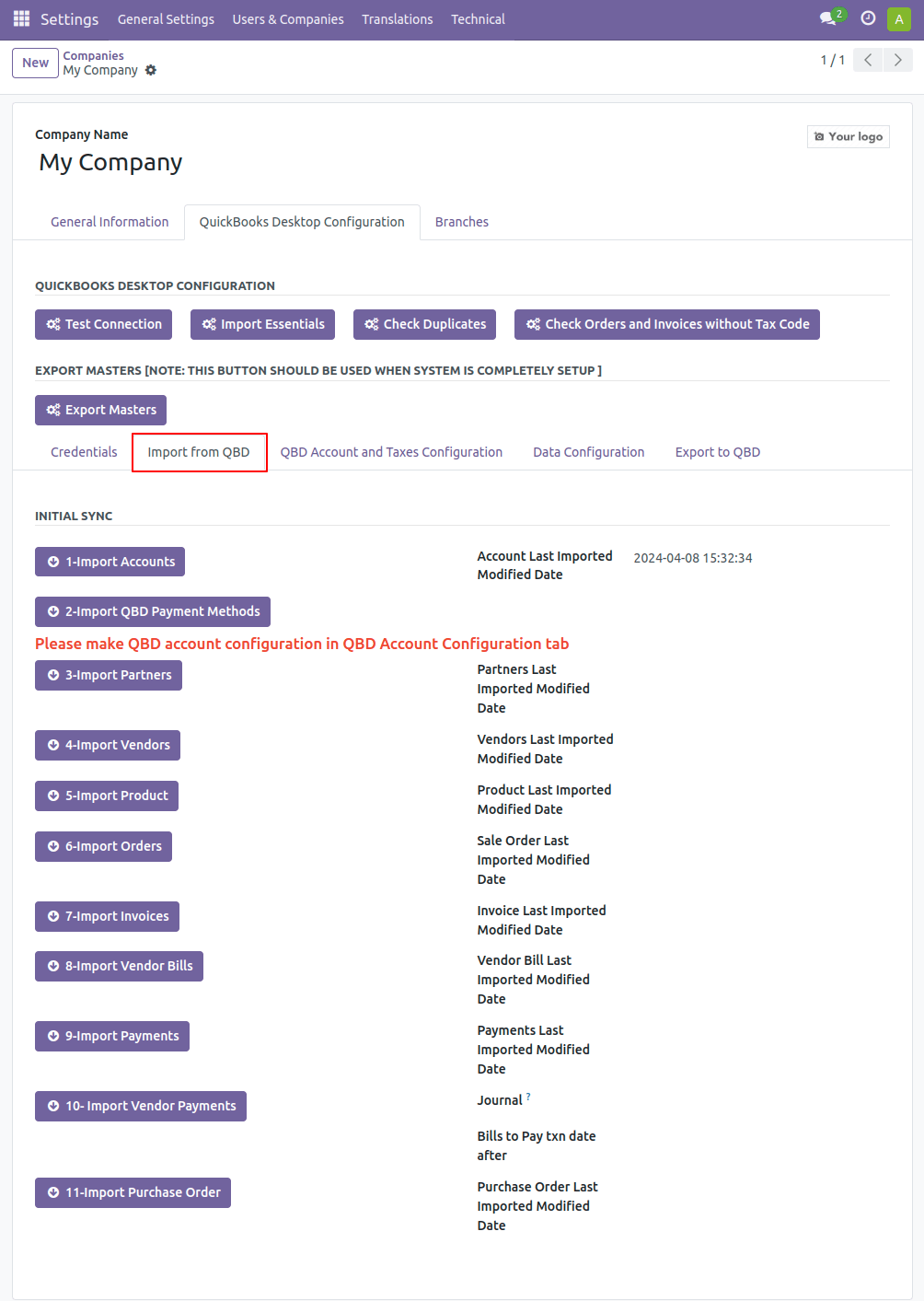Open the Translations menu
The width and height of the screenshot is (924, 1301).
pos(397,19)
